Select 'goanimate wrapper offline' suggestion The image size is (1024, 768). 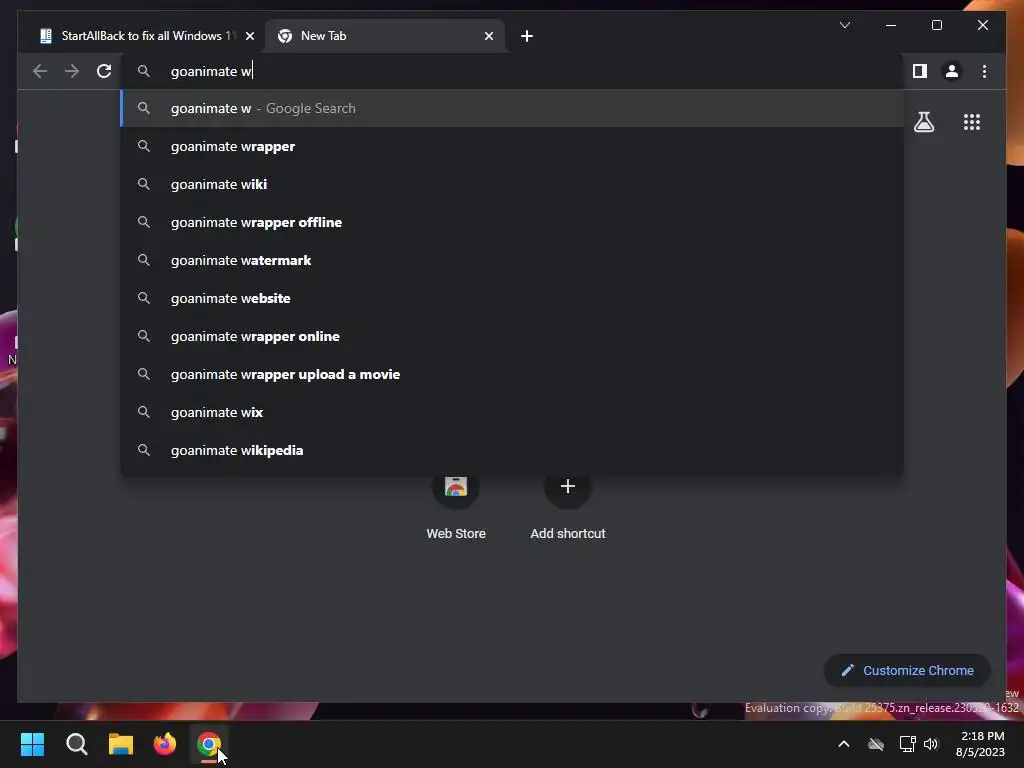pos(512,222)
